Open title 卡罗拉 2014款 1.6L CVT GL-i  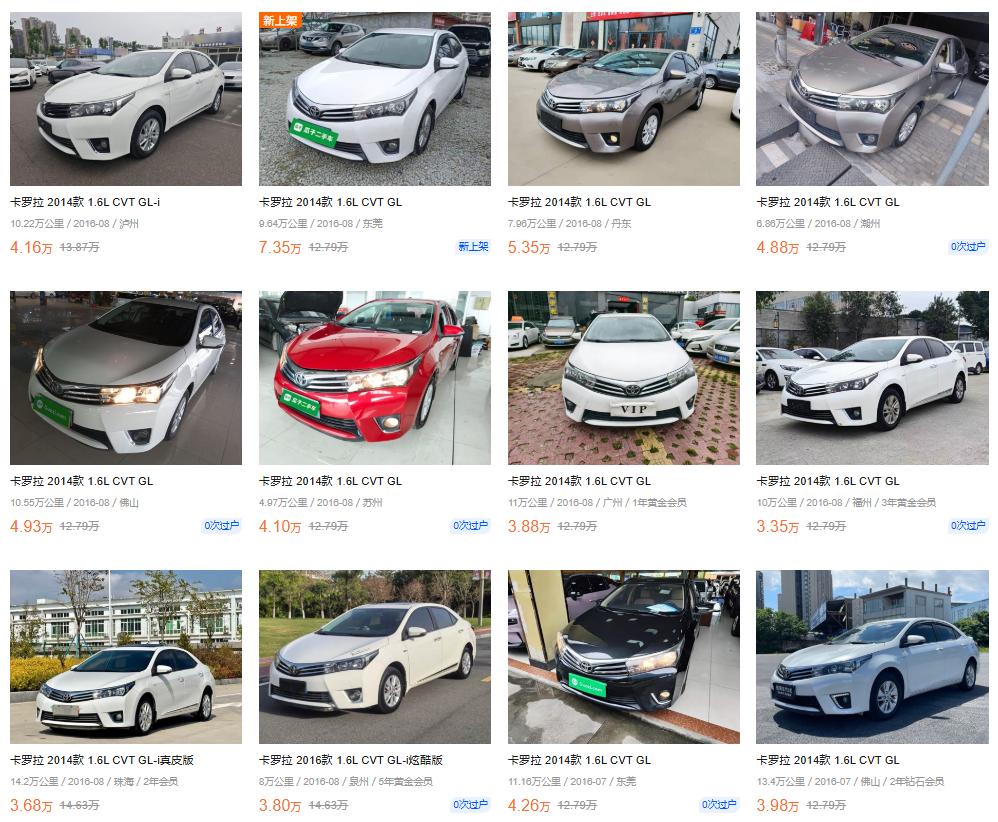85,202
